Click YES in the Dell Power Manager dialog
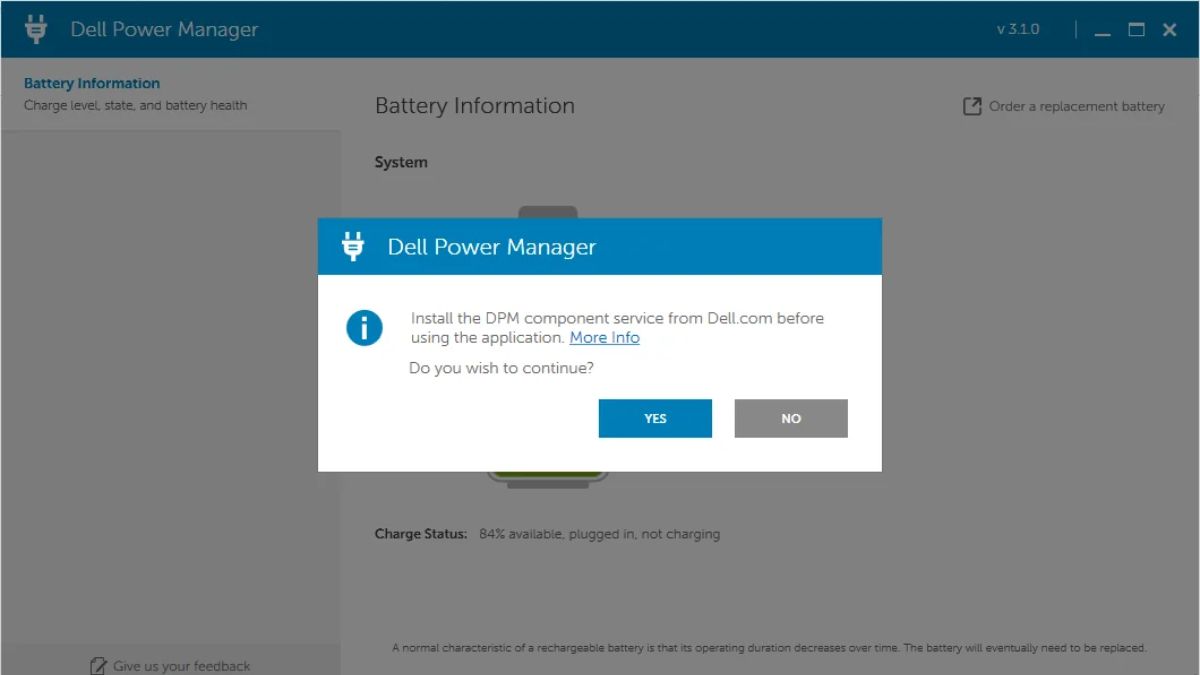Screen dimensions: 1200x675 (655, 418)
